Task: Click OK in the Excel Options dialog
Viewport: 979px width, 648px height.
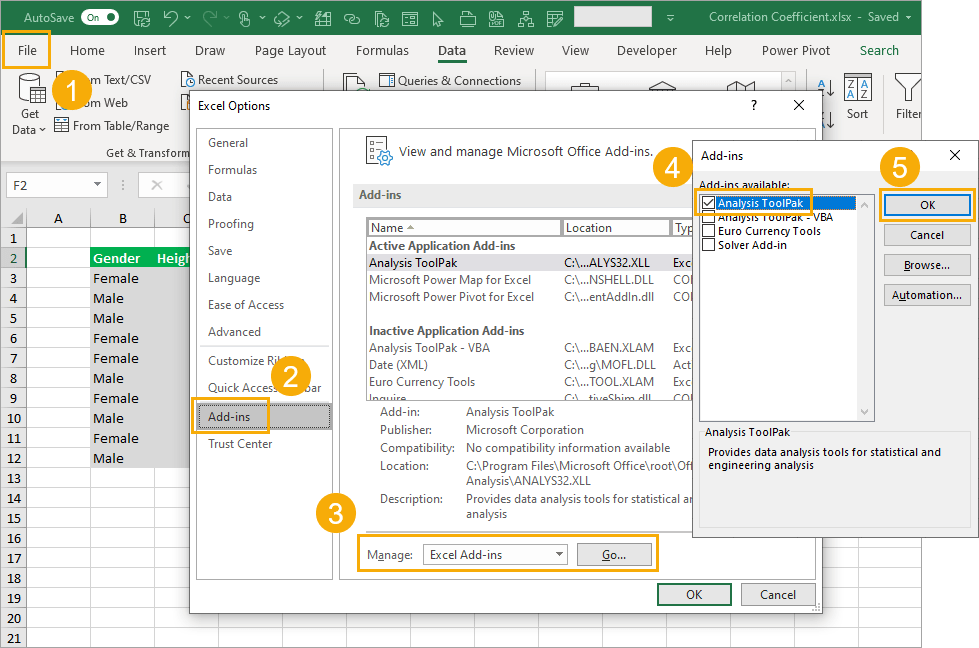Action: click(694, 594)
